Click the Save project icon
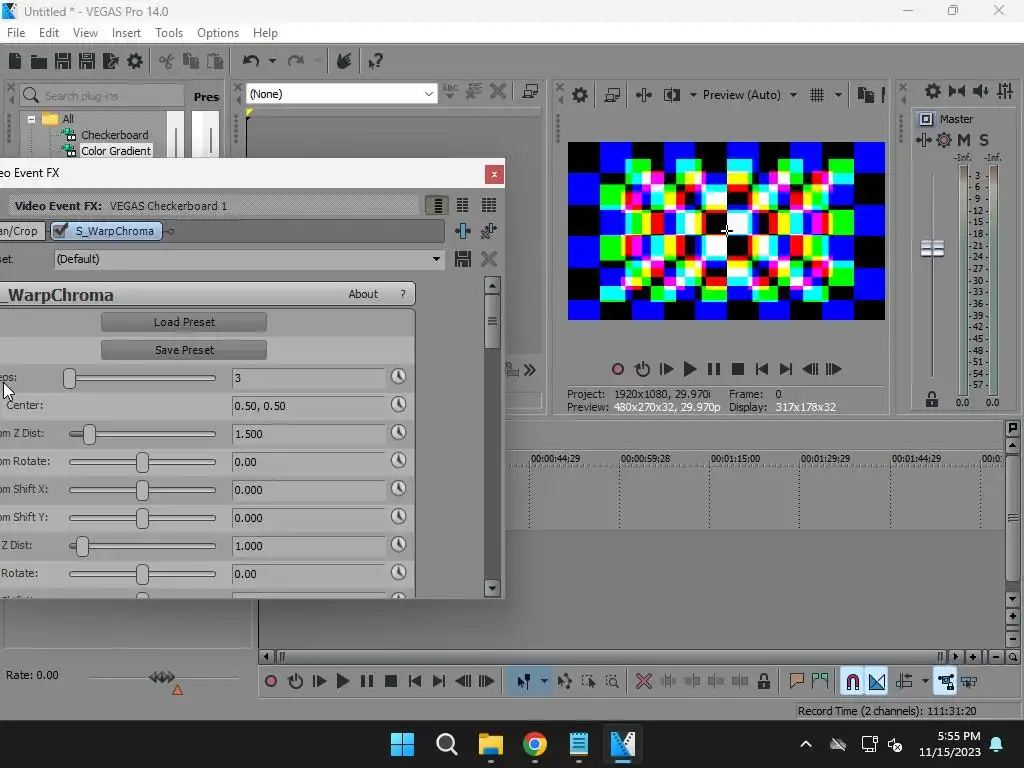 pos(63,61)
